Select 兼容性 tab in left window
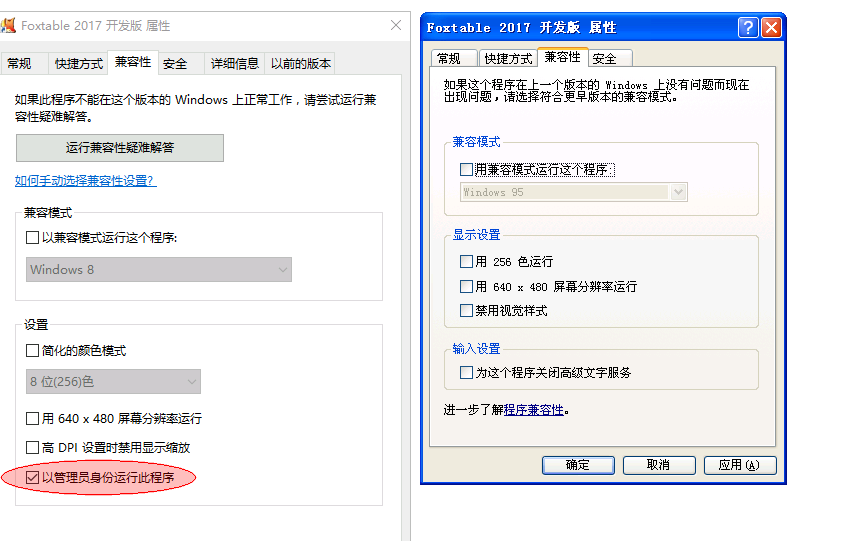 [x=133, y=62]
